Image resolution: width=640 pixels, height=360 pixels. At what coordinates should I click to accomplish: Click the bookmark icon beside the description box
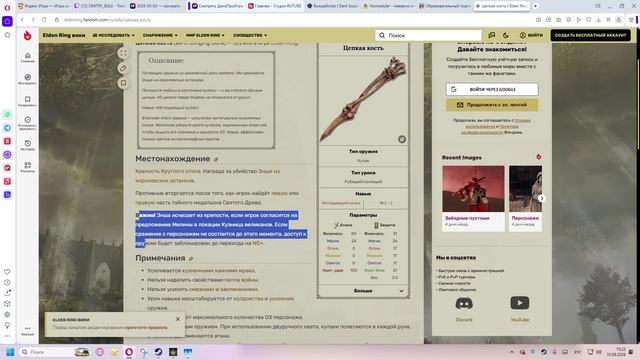pyautogui.click(x=123, y=83)
